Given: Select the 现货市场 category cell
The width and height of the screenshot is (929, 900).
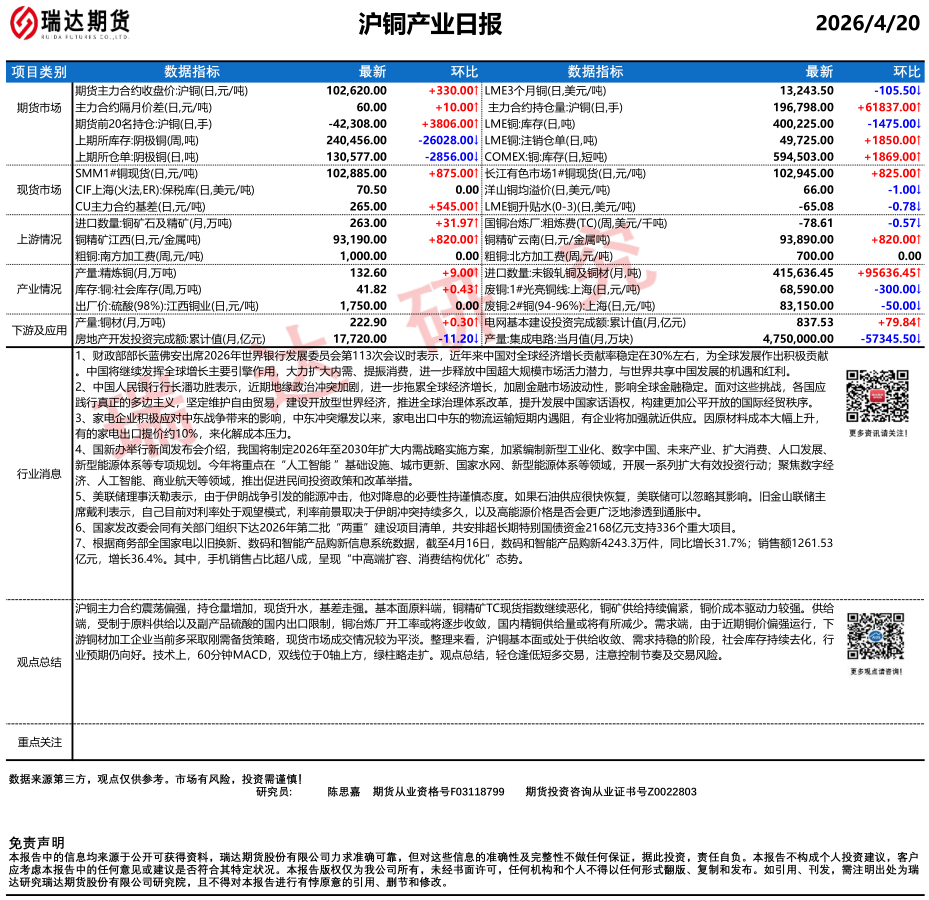Looking at the screenshot, I should 39,188.
